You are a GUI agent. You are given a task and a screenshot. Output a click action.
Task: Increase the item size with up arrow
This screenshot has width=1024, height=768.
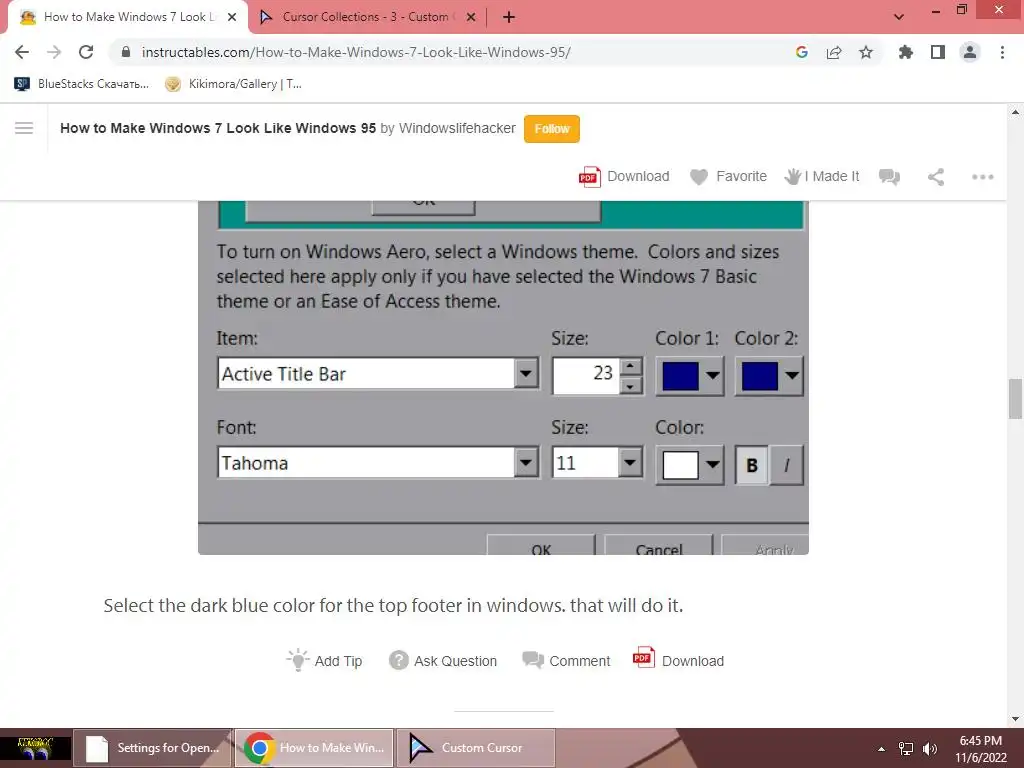coord(630,366)
